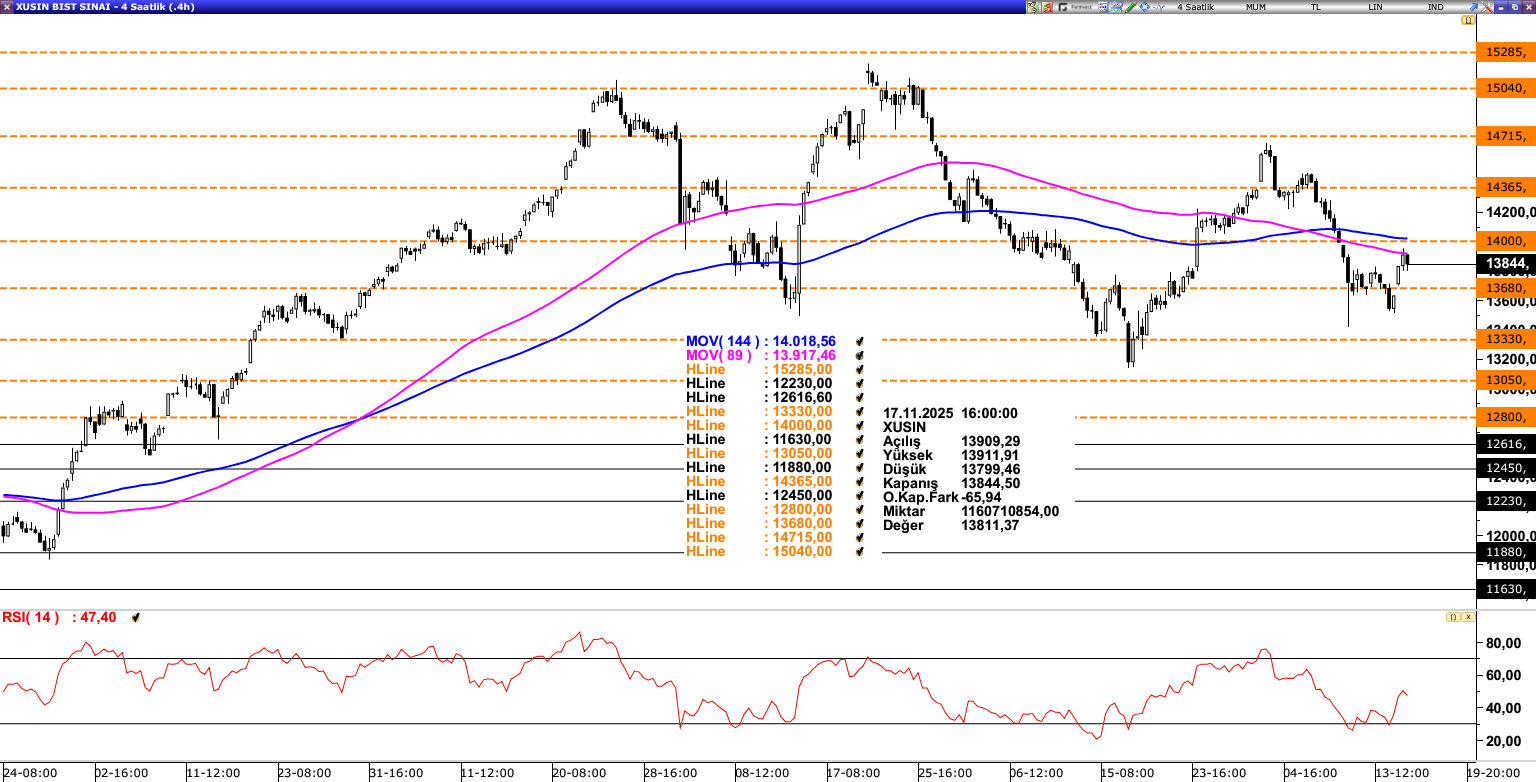Image resolution: width=1536 pixels, height=782 pixels.
Task: Open the MUM chart type selector
Action: (1255, 7)
